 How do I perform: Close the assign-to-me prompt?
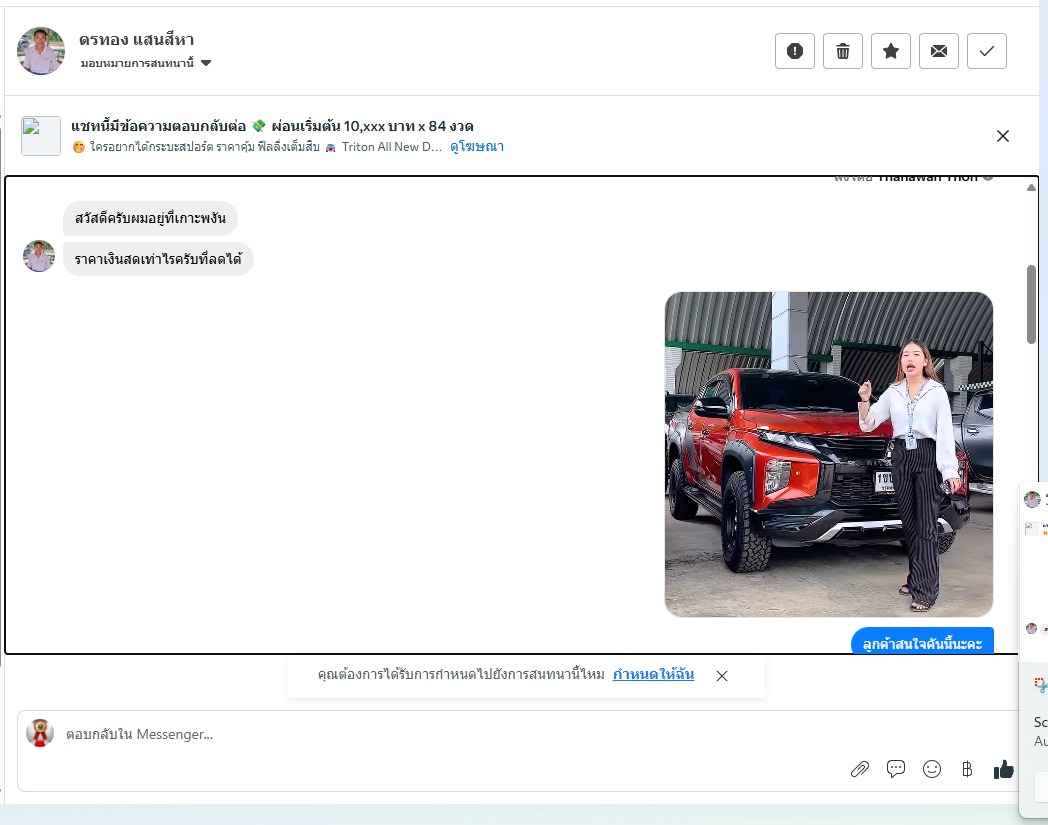tap(722, 676)
